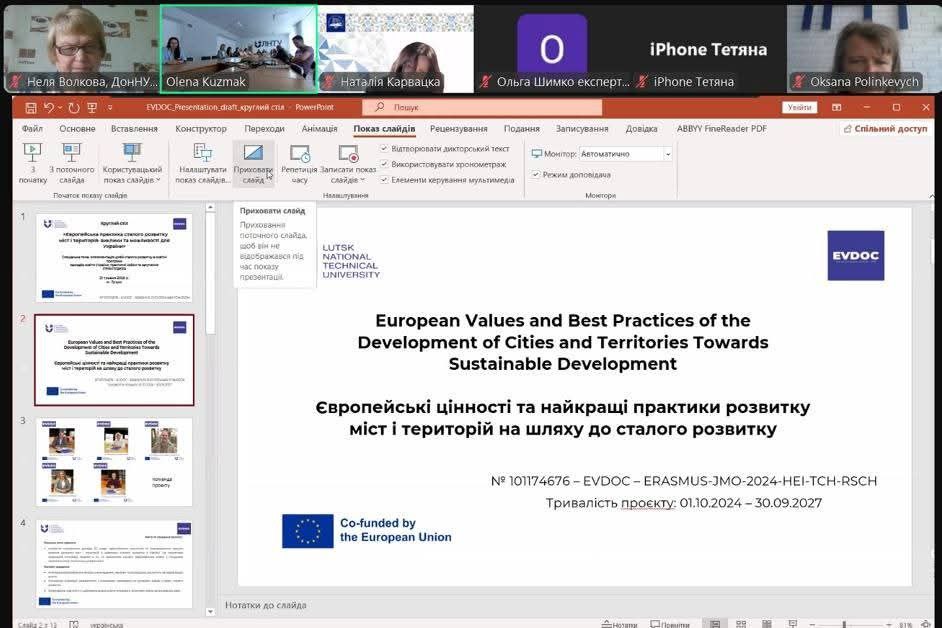Switch to the Анімація tab
Viewport: 942px width, 628px height.
tap(319, 129)
